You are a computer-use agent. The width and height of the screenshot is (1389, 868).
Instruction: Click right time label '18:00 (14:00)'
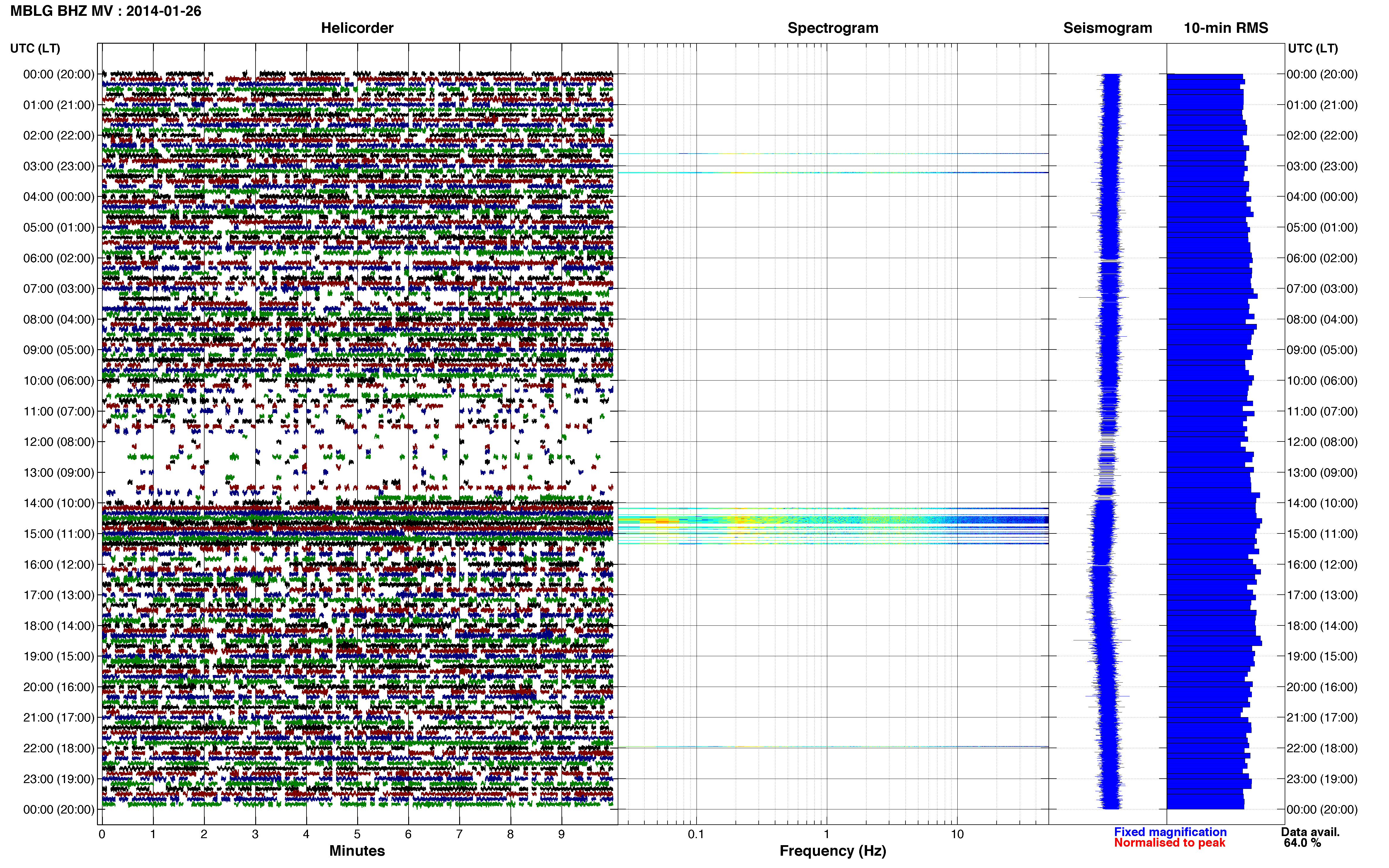coord(1322,626)
